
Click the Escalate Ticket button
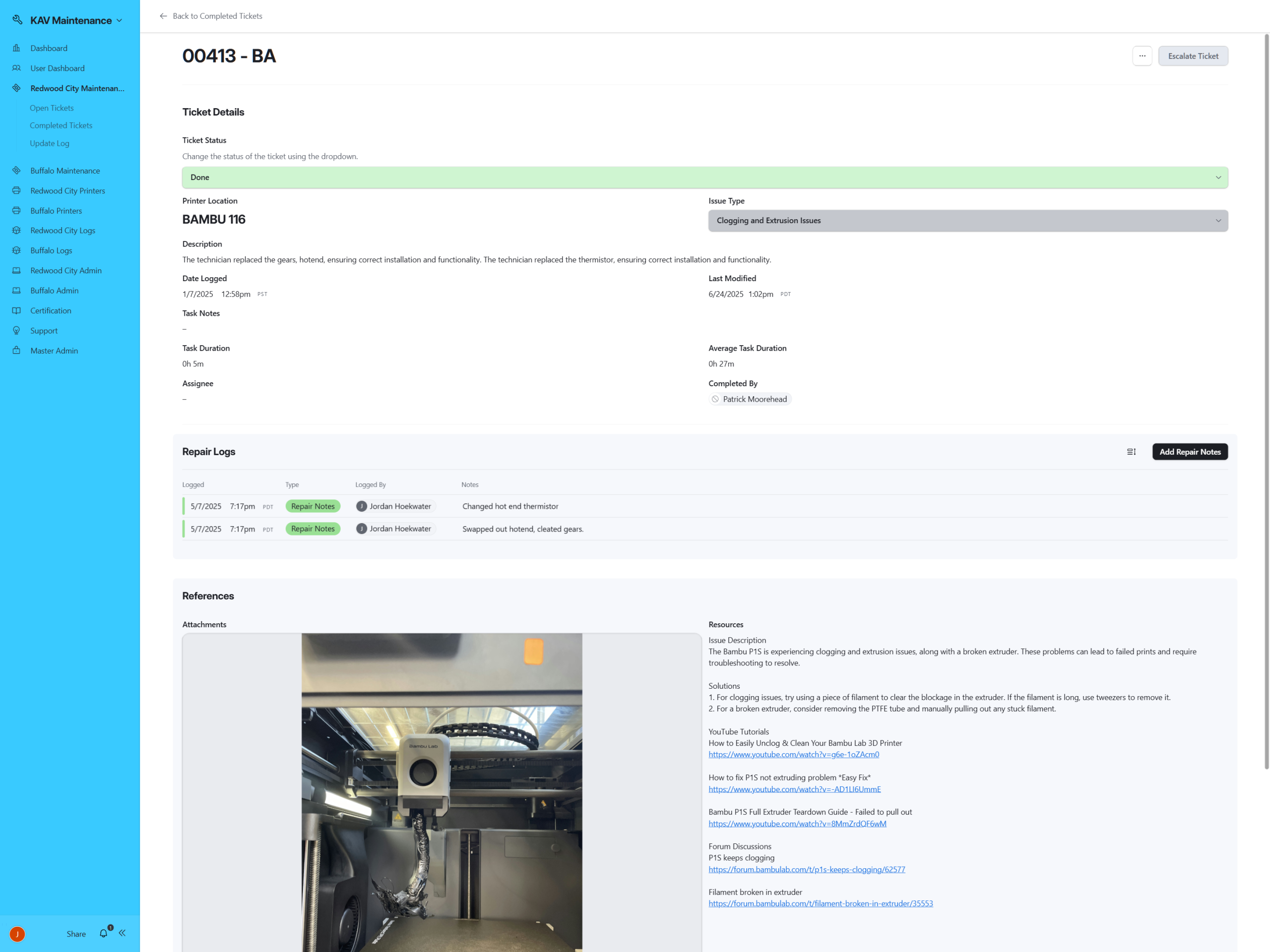1193,56
